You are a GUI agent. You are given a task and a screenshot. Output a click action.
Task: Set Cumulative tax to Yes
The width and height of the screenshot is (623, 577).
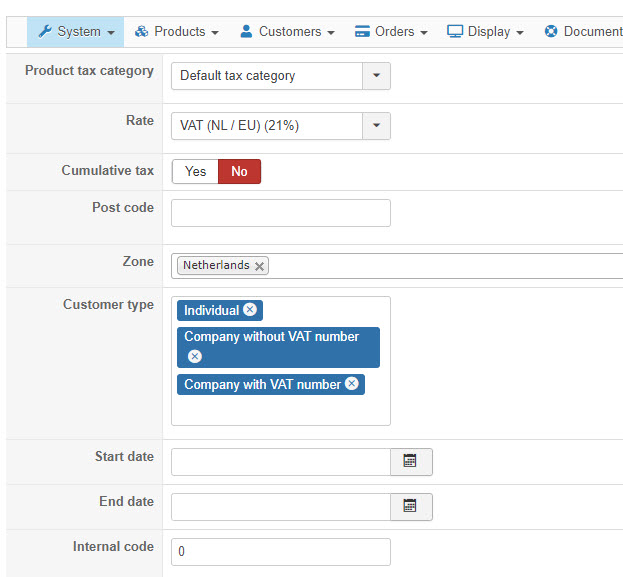coord(195,171)
